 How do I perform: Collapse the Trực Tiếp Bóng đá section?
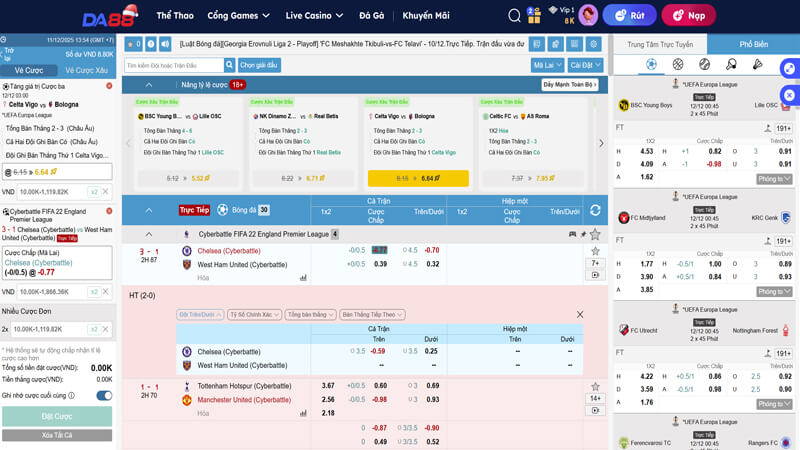point(148,210)
